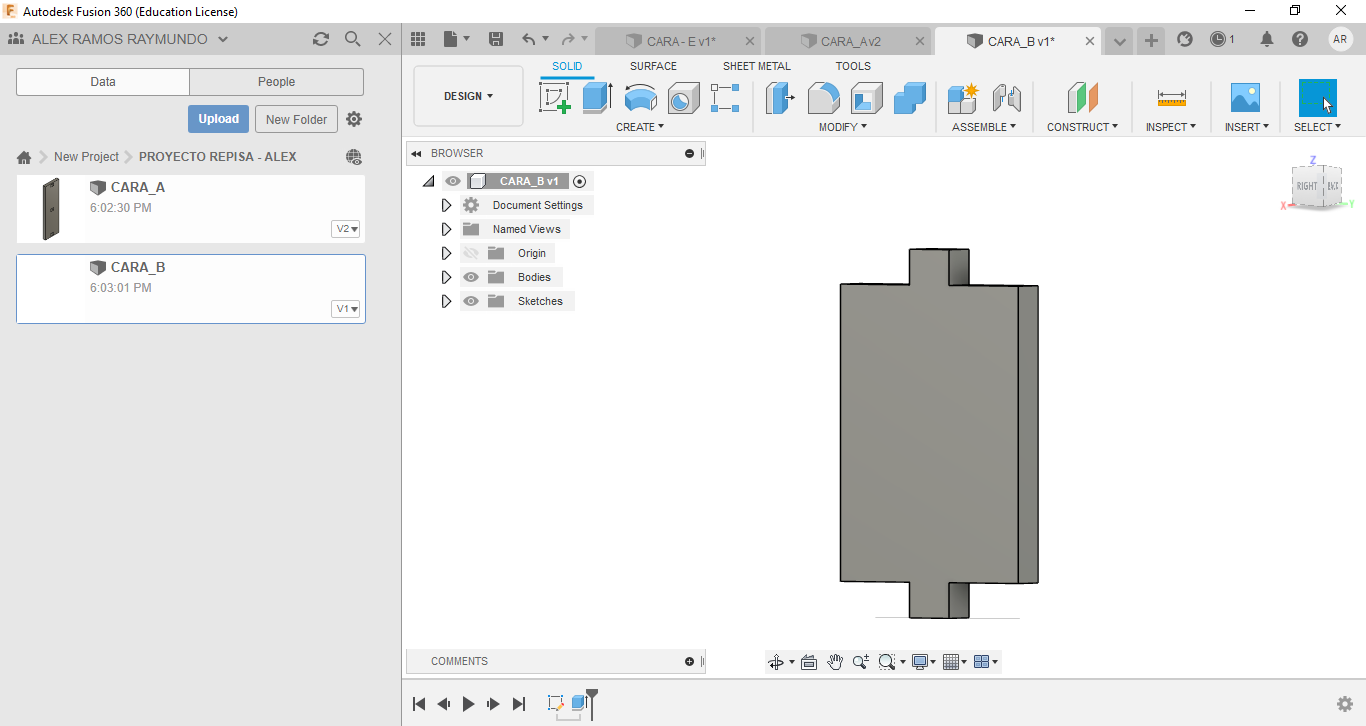Toggle visibility of the Origin folder
This screenshot has width=1366, height=726.
pos(471,253)
